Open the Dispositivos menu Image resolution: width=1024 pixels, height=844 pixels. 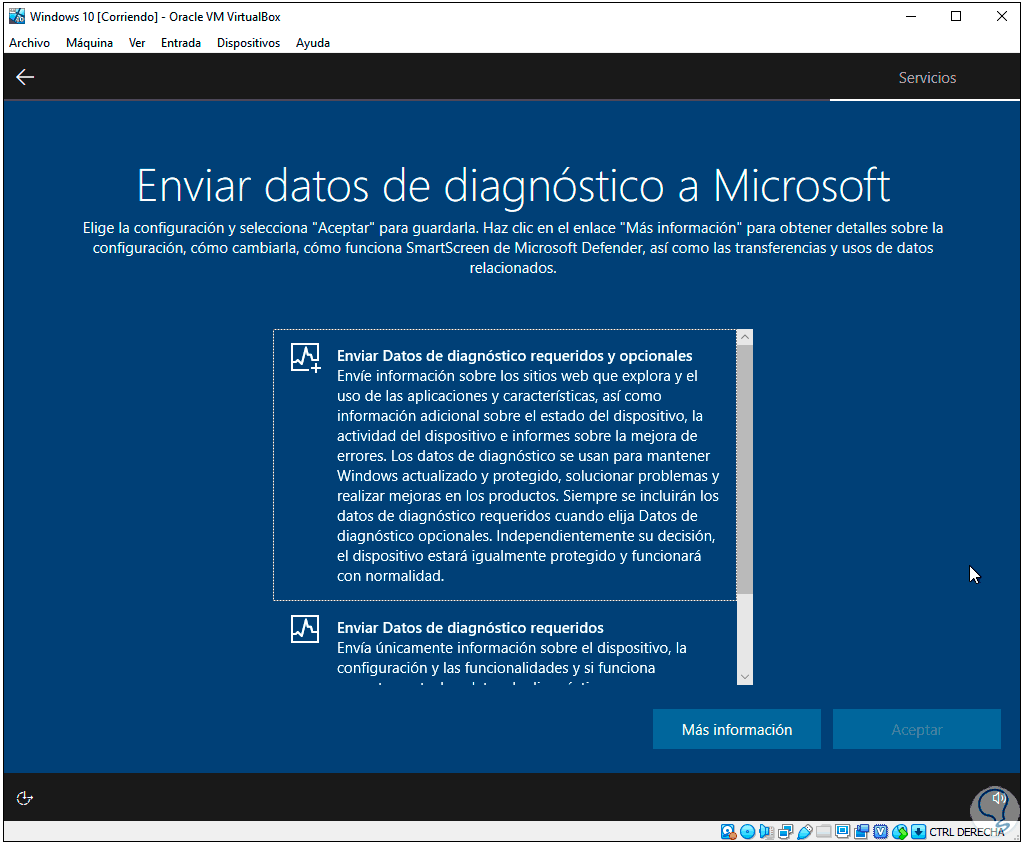(x=248, y=42)
